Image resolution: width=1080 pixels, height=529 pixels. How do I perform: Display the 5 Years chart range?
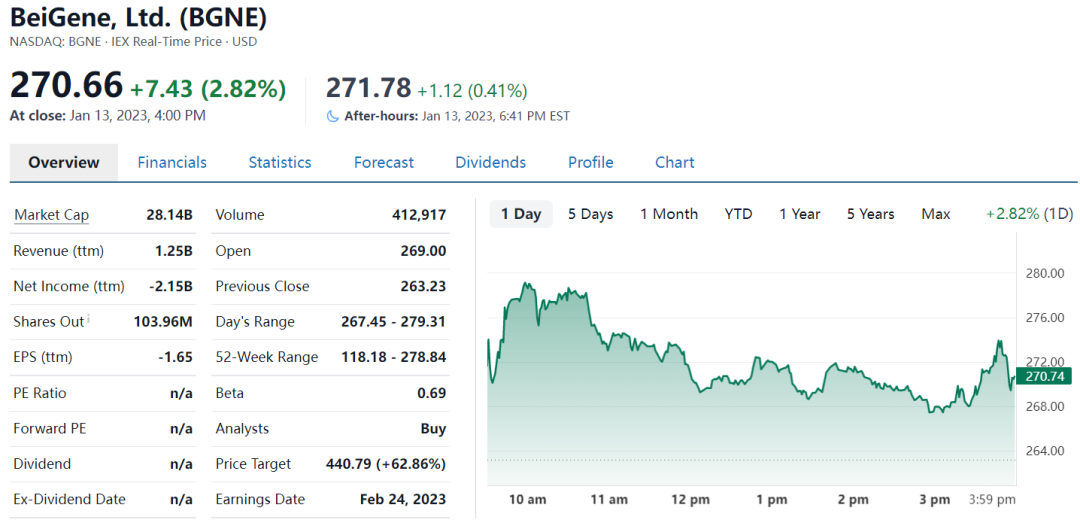point(871,214)
